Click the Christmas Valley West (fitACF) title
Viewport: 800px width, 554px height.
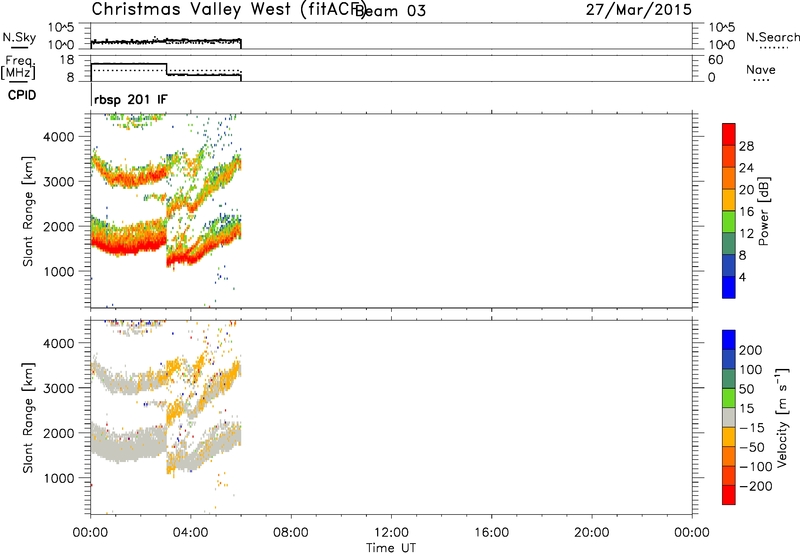229,10
